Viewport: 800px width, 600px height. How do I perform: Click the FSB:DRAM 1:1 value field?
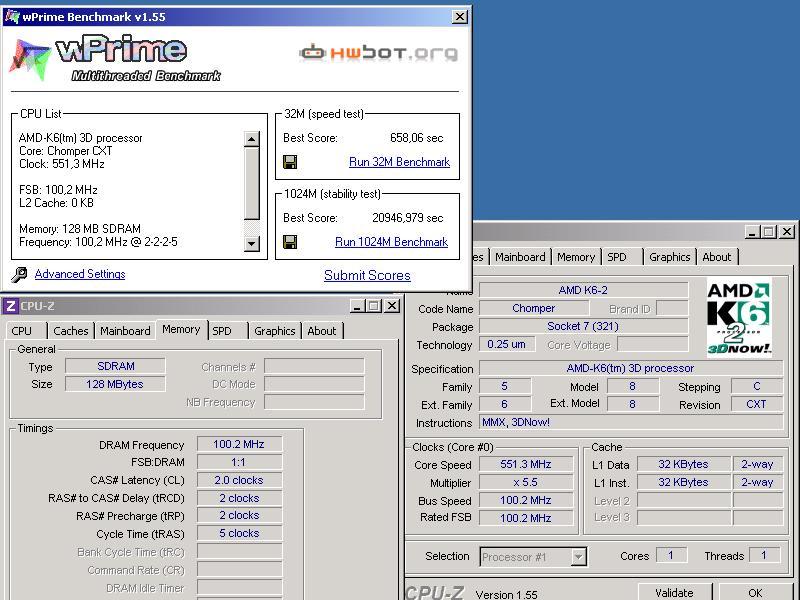click(239, 462)
